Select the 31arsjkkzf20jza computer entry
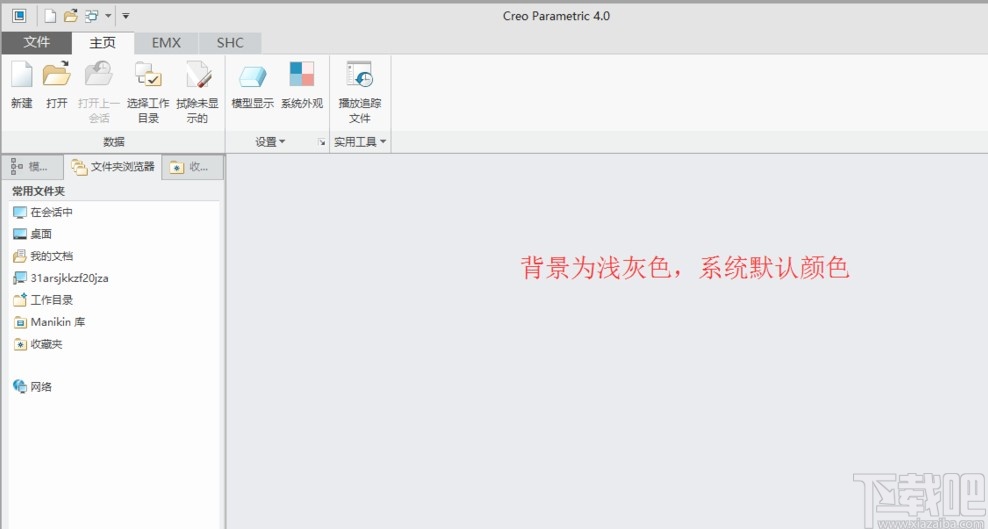 (x=60, y=278)
